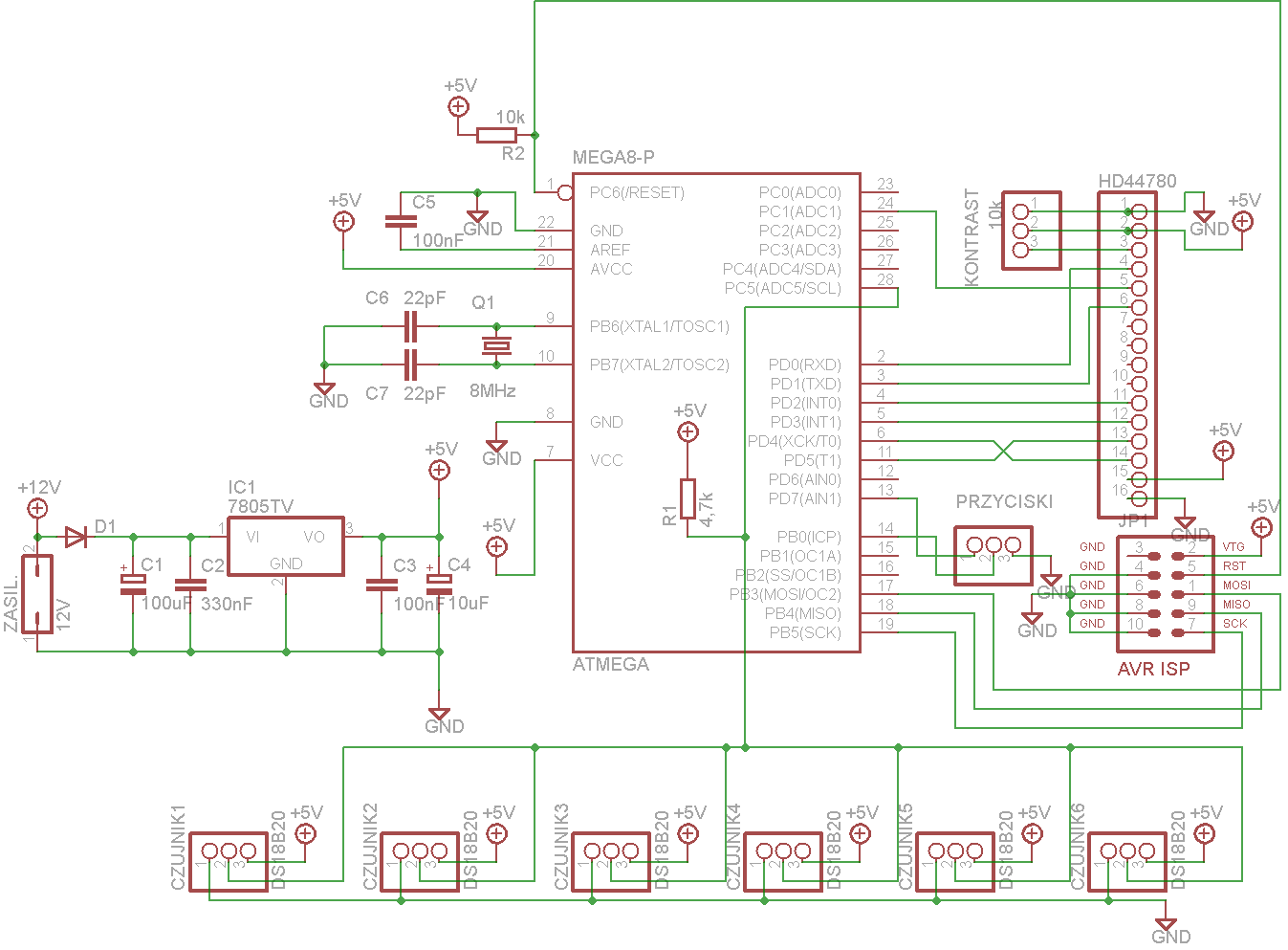1288x950 pixels.
Task: Click the PC4(ADC4/SDA) pin label
Action: tap(782, 269)
